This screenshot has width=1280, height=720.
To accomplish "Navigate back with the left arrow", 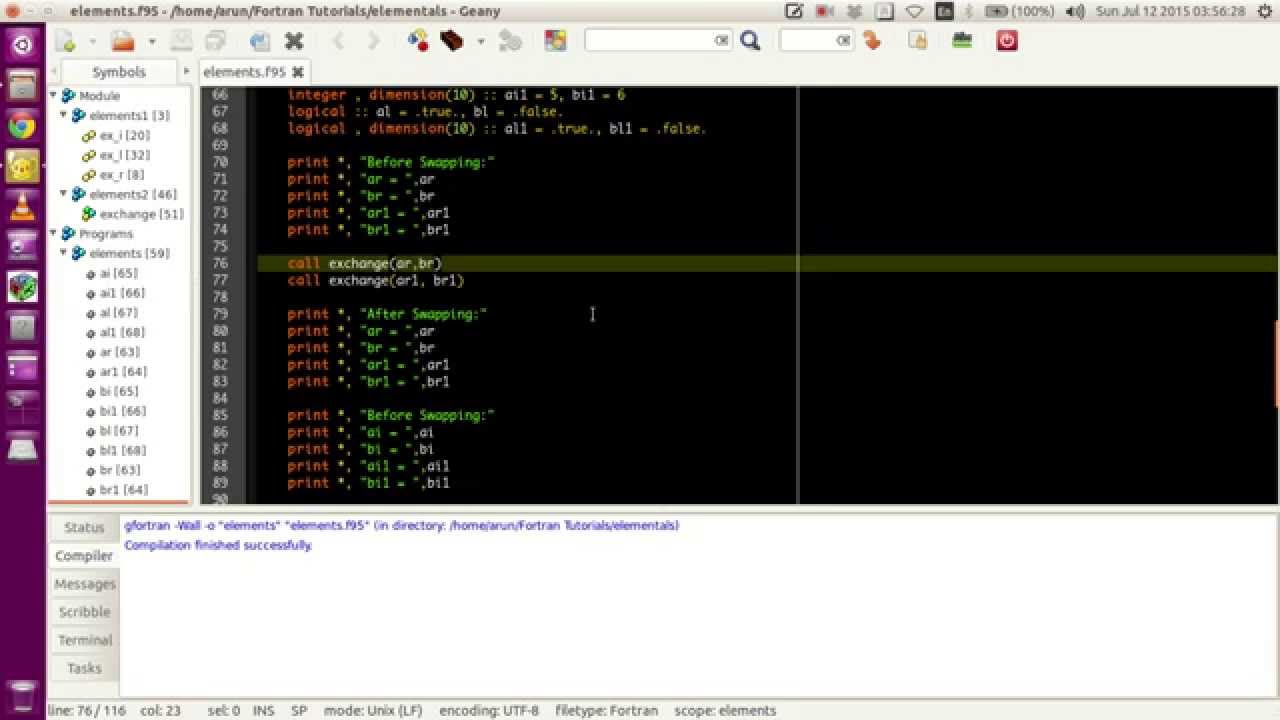I will 338,41.
